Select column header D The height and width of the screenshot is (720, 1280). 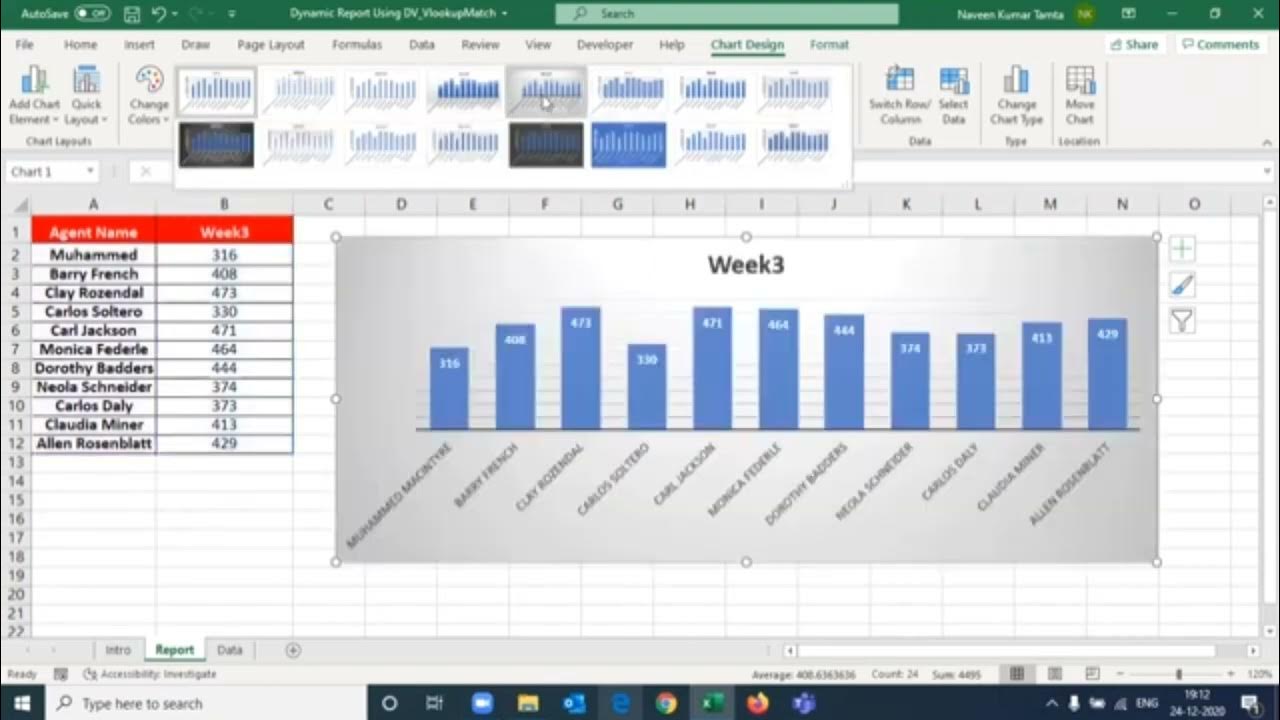[401, 204]
